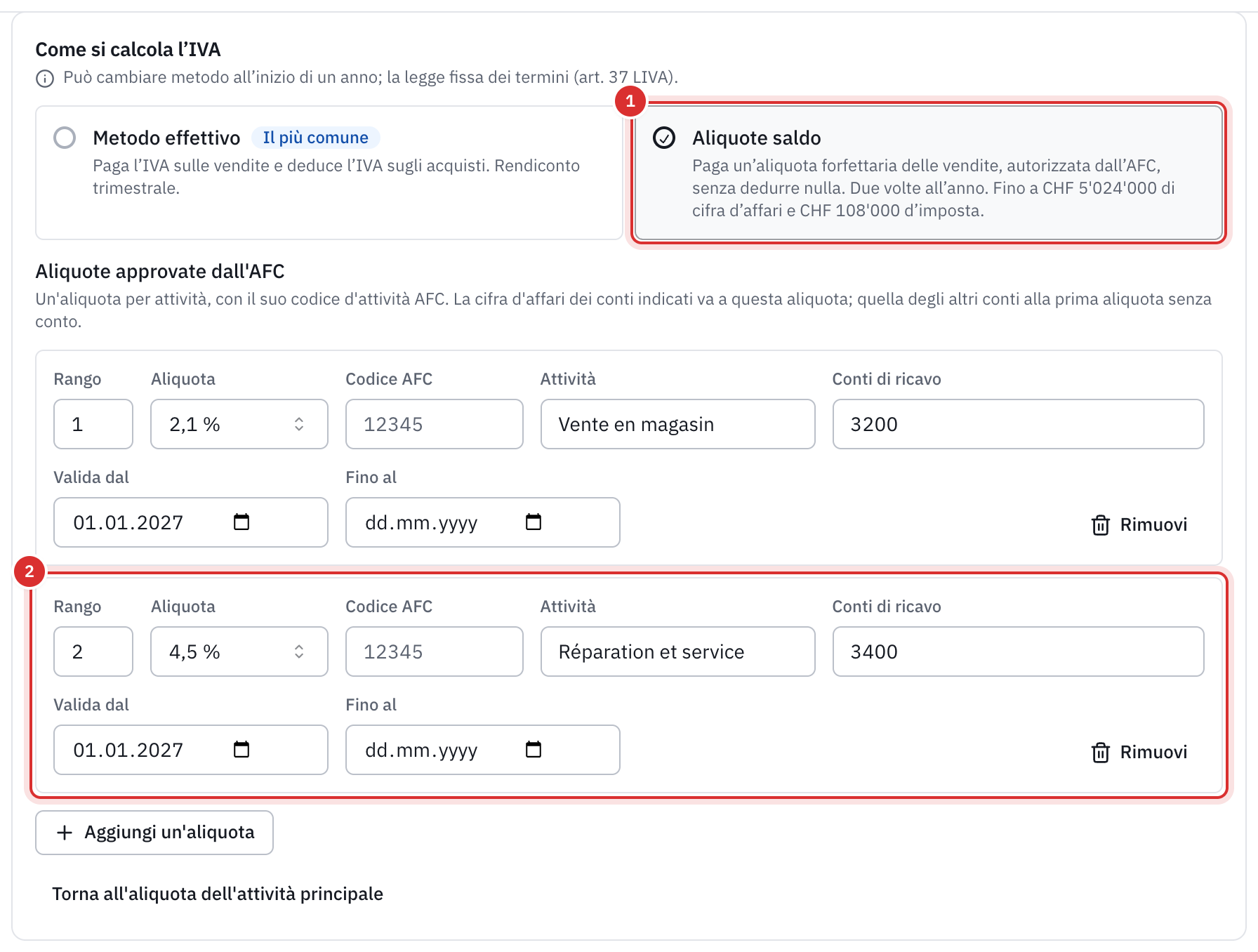Click plus icon in Aggiungi un'aliquota
This screenshot has height=952, width=1258.
[x=65, y=833]
